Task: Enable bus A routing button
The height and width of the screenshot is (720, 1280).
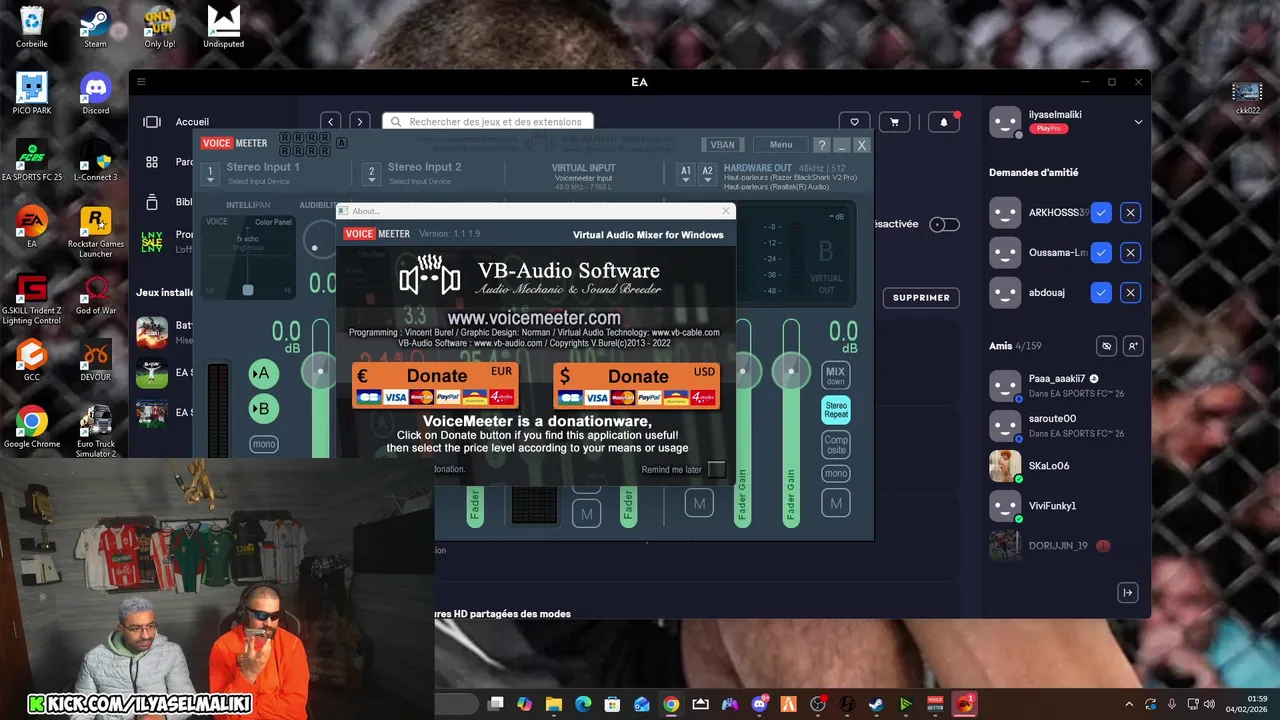Action: pyautogui.click(x=264, y=374)
